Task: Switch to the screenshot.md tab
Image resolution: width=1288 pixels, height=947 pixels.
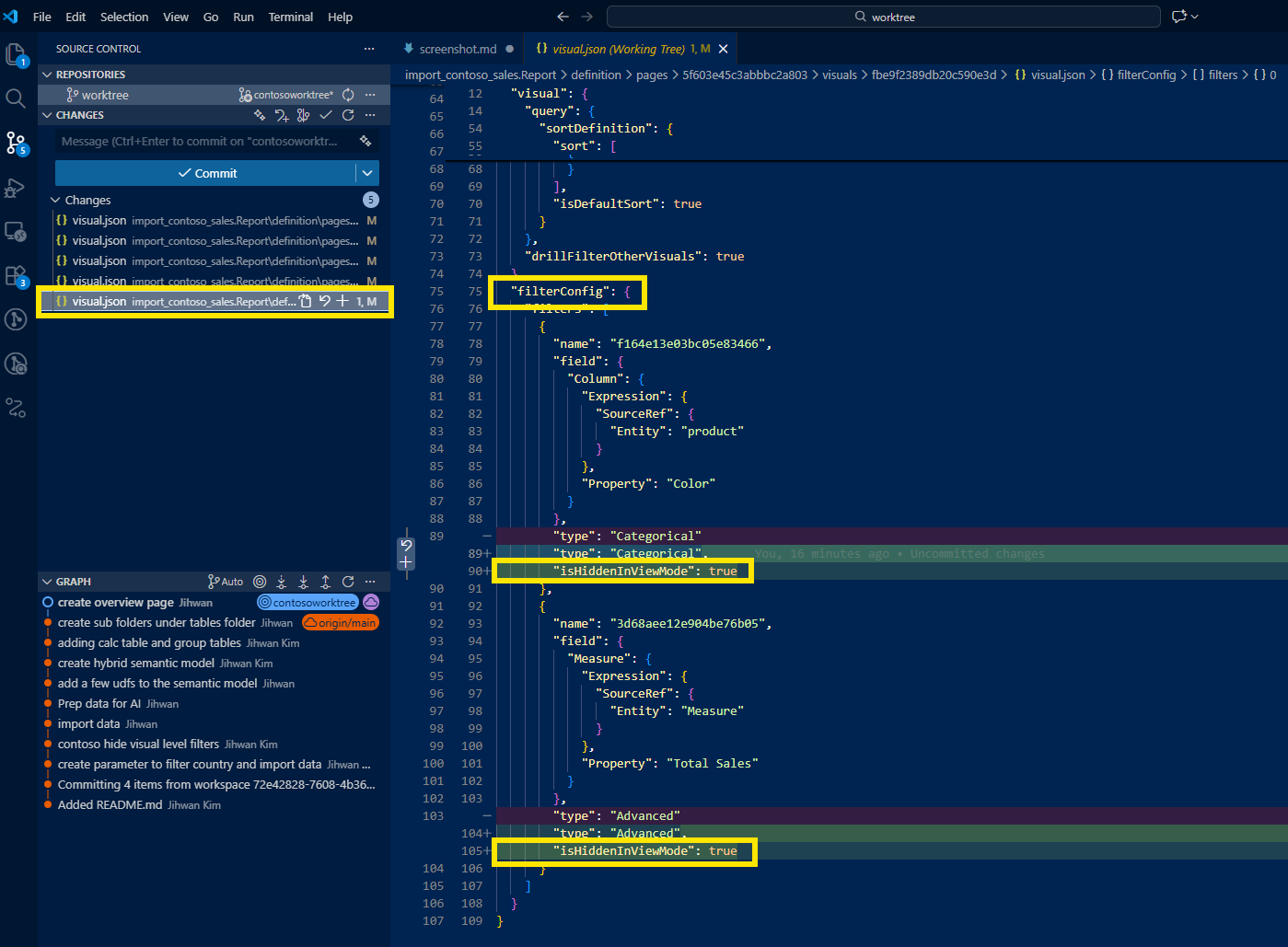Action: 458,49
